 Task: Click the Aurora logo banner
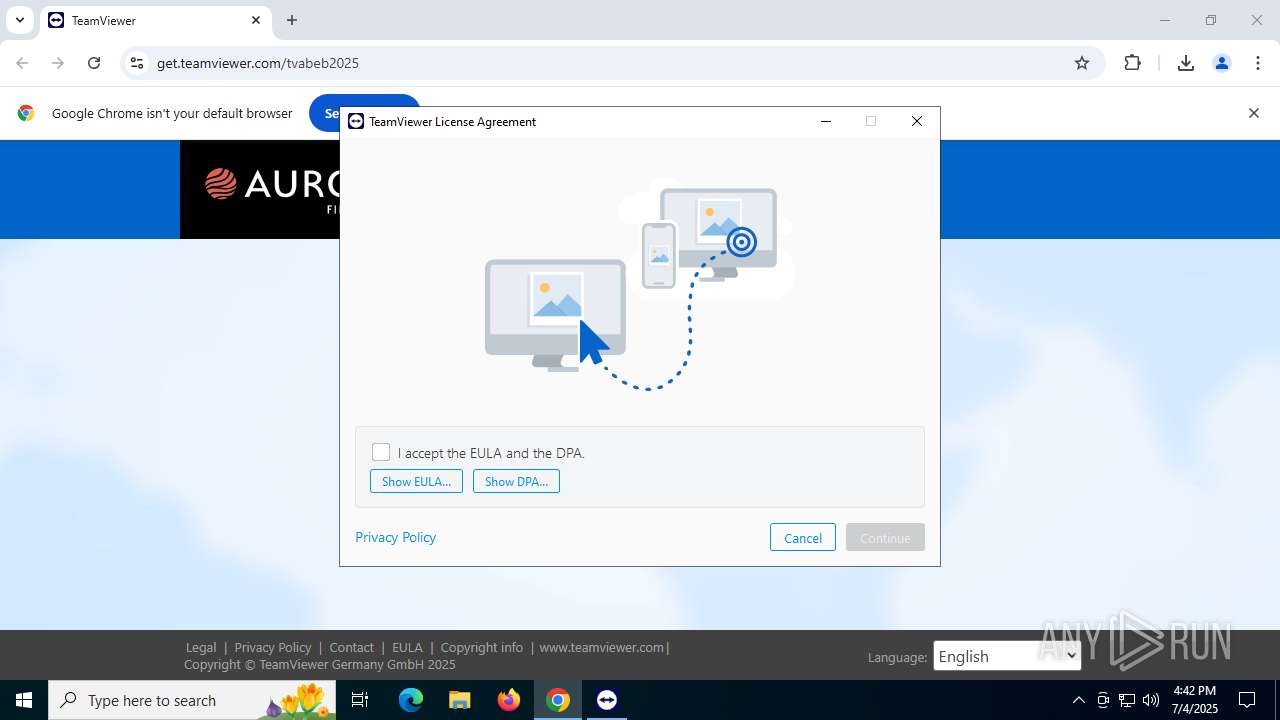point(260,189)
